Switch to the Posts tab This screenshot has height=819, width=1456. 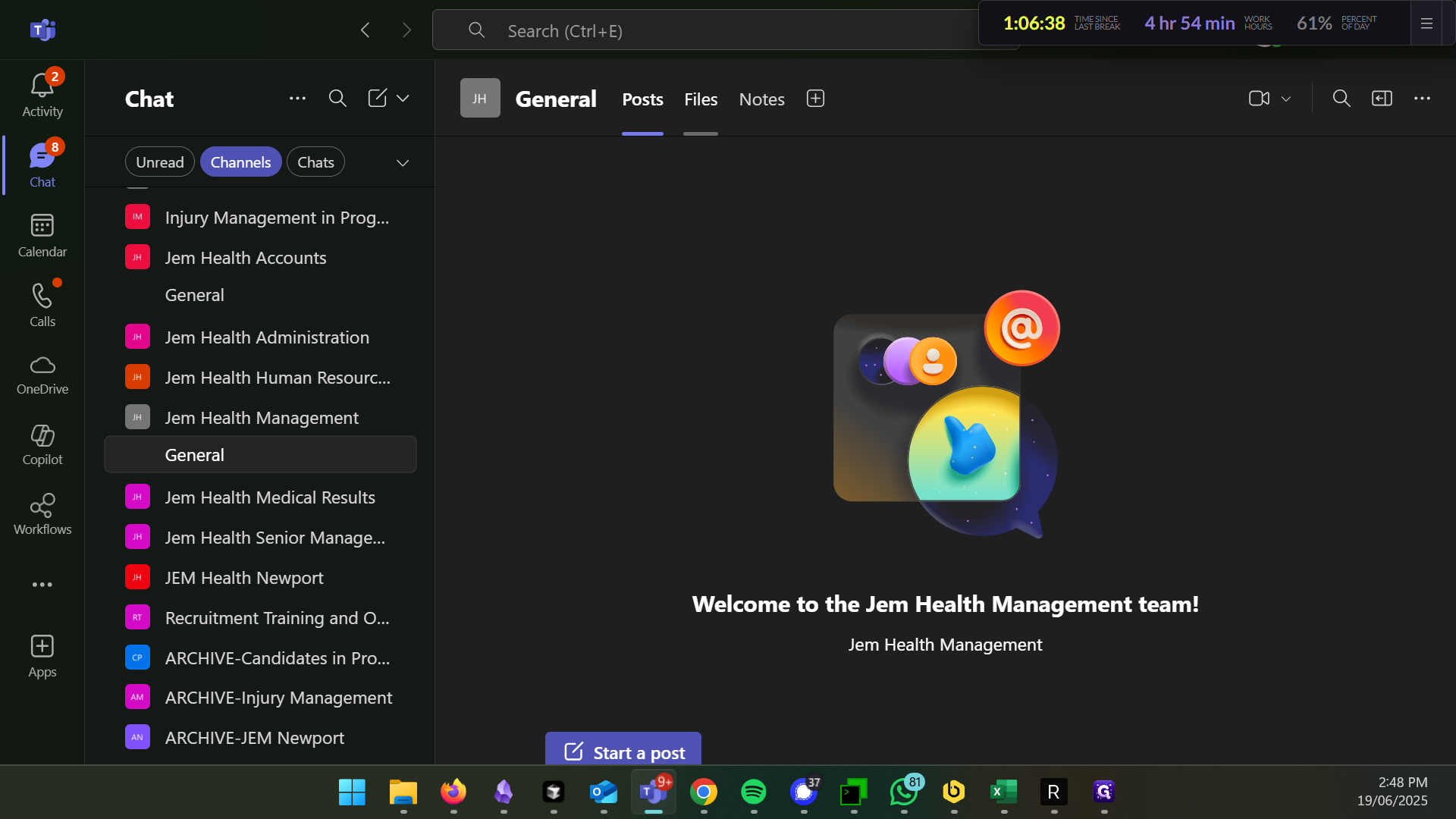click(x=642, y=99)
